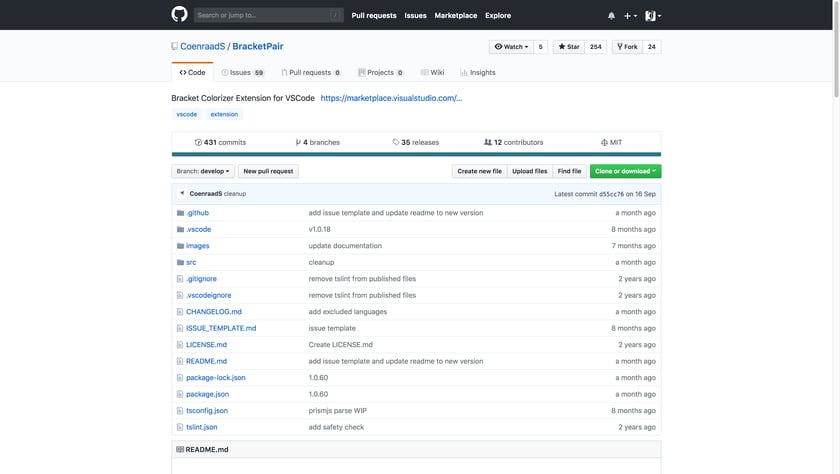Star the repository
This screenshot has width=840, height=474.
point(569,47)
